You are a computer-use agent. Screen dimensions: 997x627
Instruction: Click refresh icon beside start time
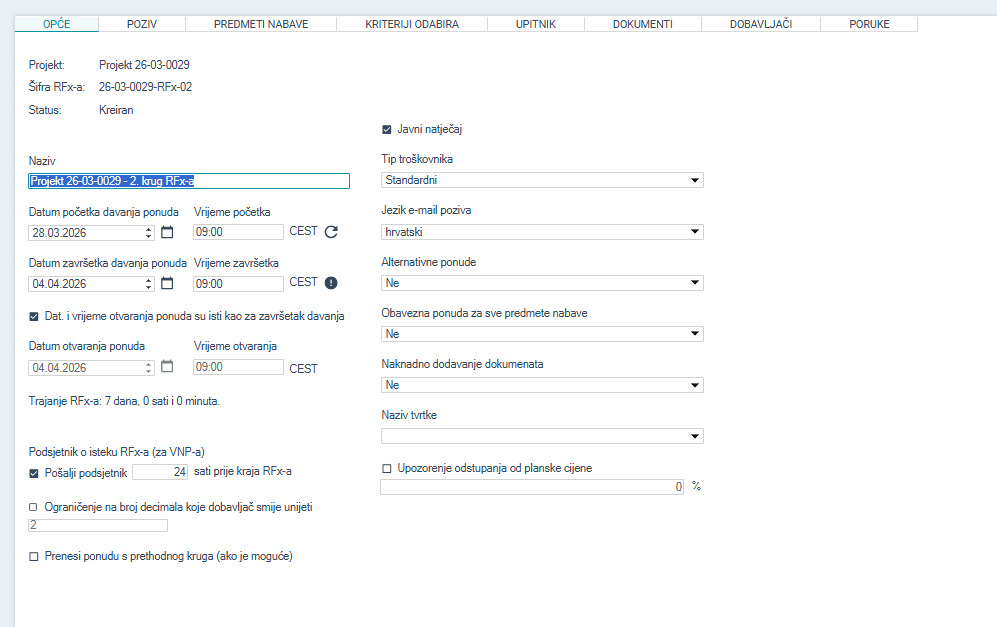[x=332, y=232]
